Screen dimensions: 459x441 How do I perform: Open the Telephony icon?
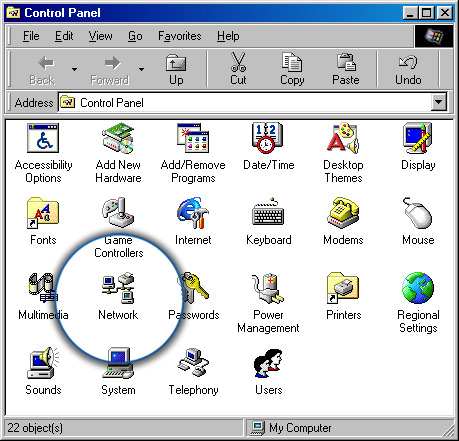[193, 363]
